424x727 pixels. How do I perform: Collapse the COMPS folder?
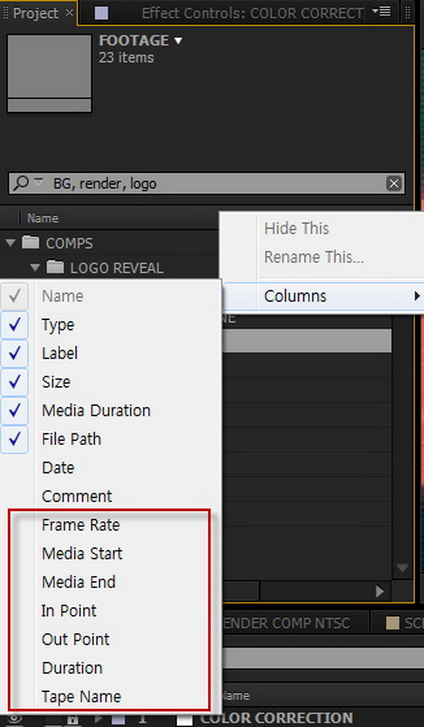[11, 242]
